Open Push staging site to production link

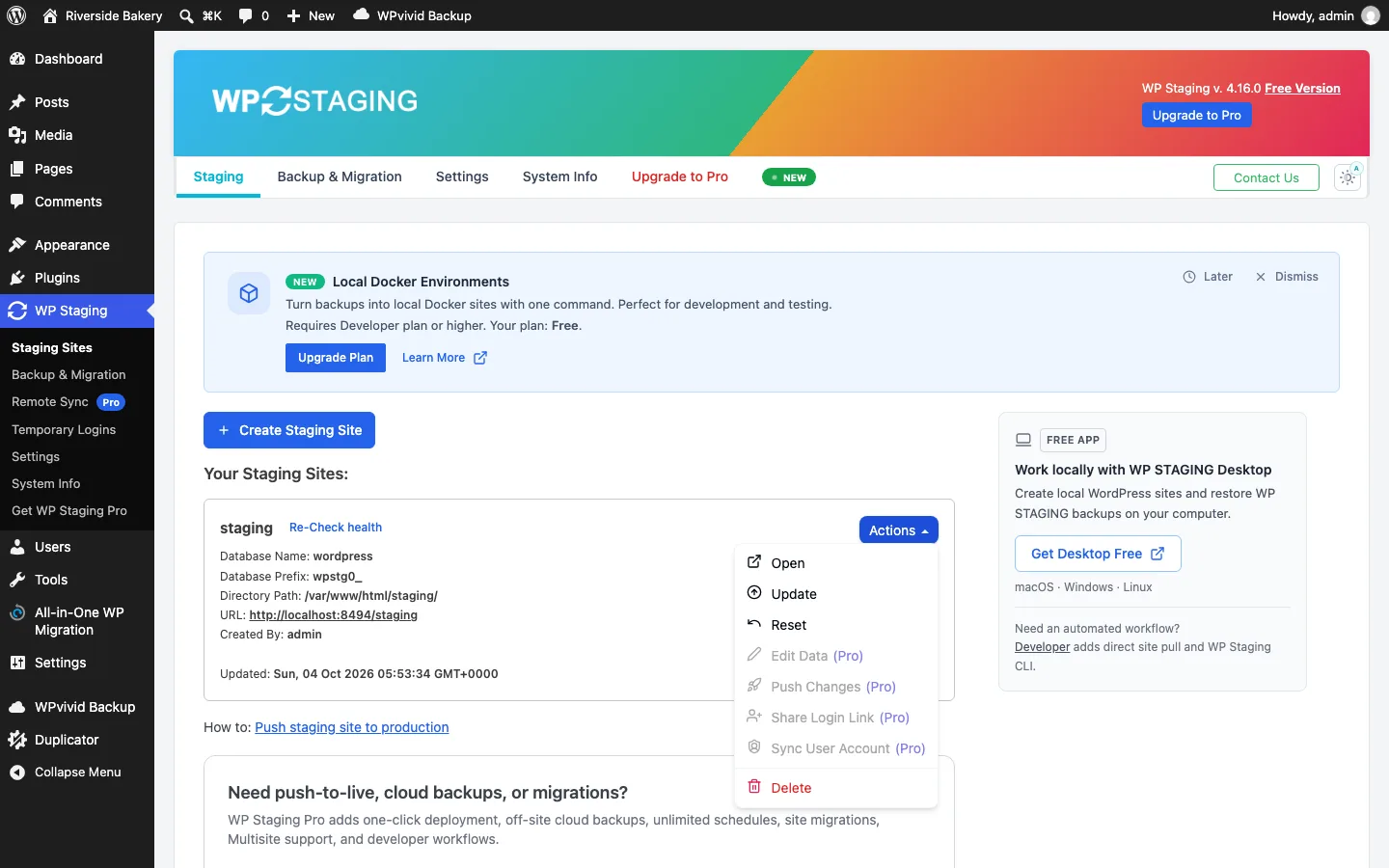[x=352, y=727]
